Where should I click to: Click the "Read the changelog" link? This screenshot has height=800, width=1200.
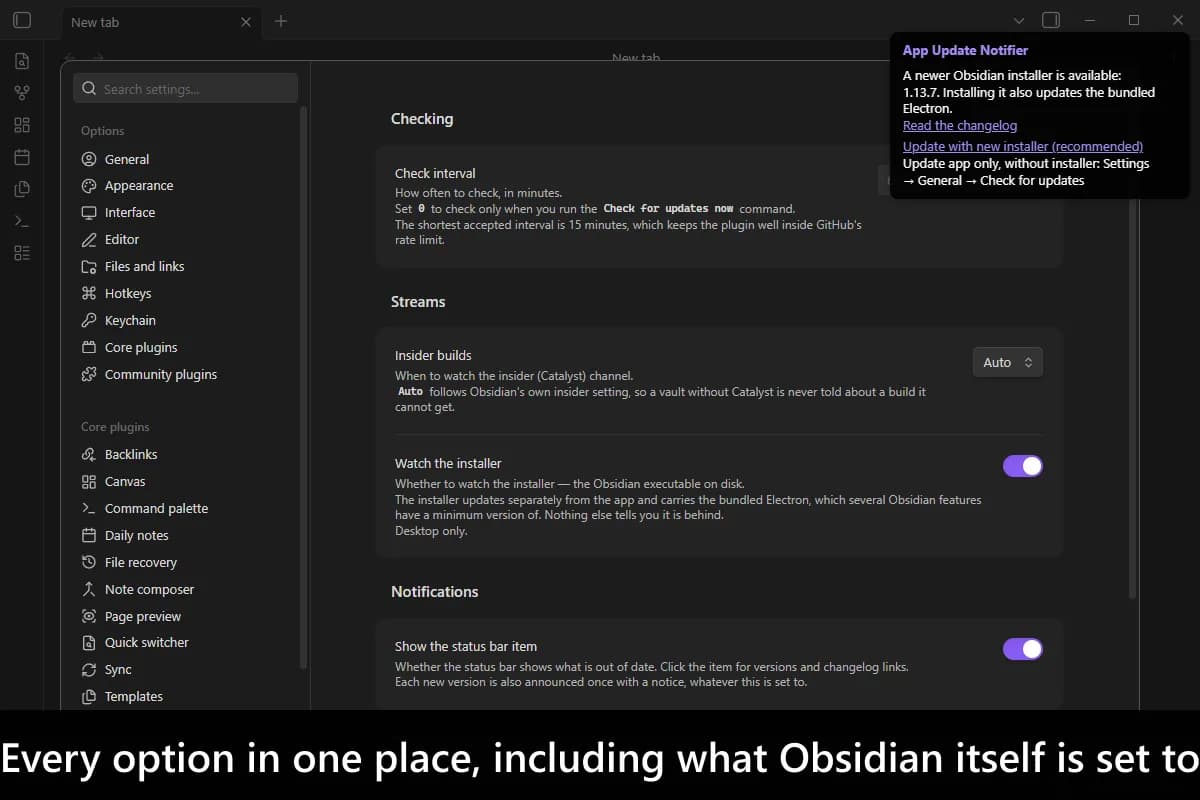(x=960, y=125)
